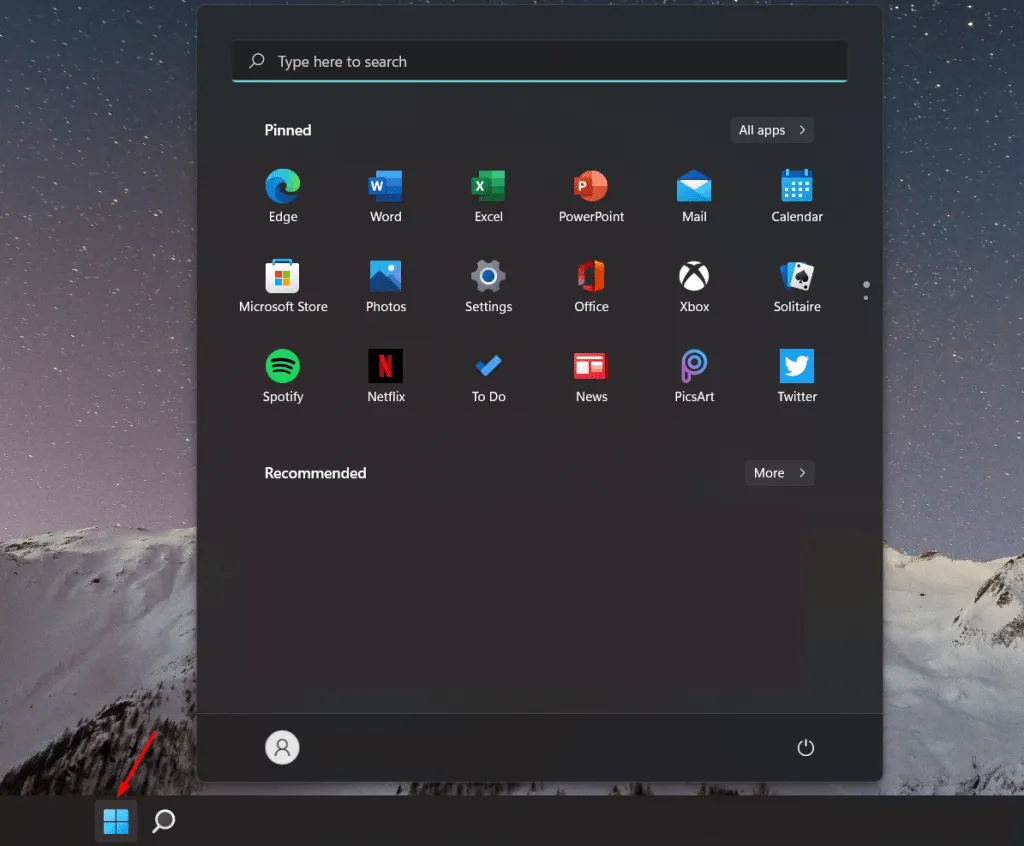1024x846 pixels.
Task: Click the user account avatar
Action: point(282,747)
